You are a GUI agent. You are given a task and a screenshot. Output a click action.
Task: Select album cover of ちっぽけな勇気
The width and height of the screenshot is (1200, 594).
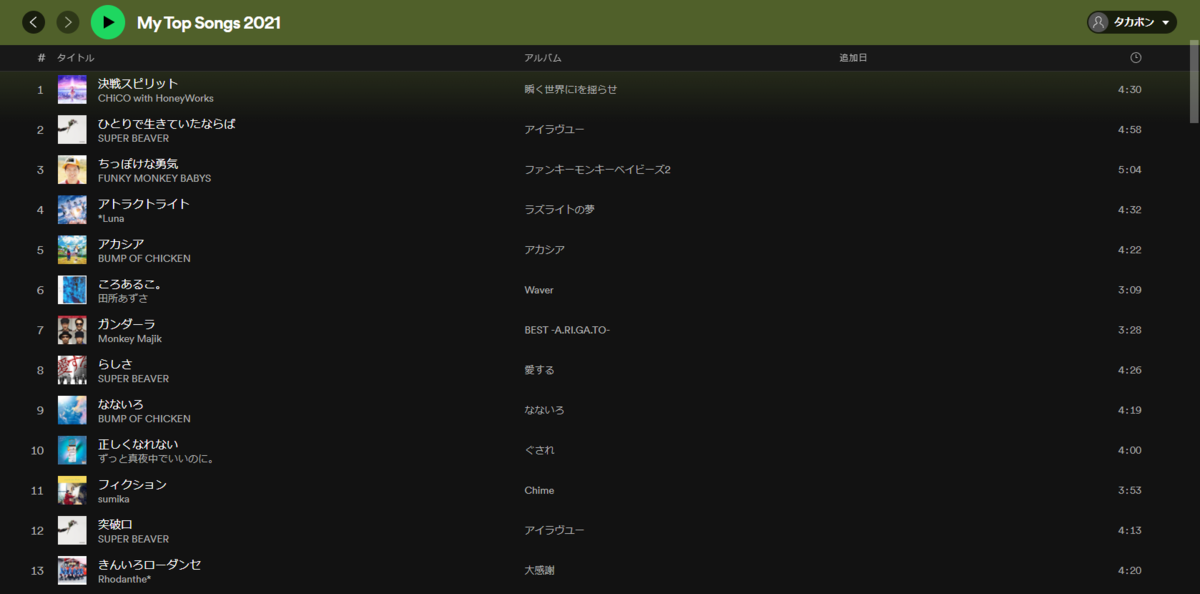[x=72, y=170]
